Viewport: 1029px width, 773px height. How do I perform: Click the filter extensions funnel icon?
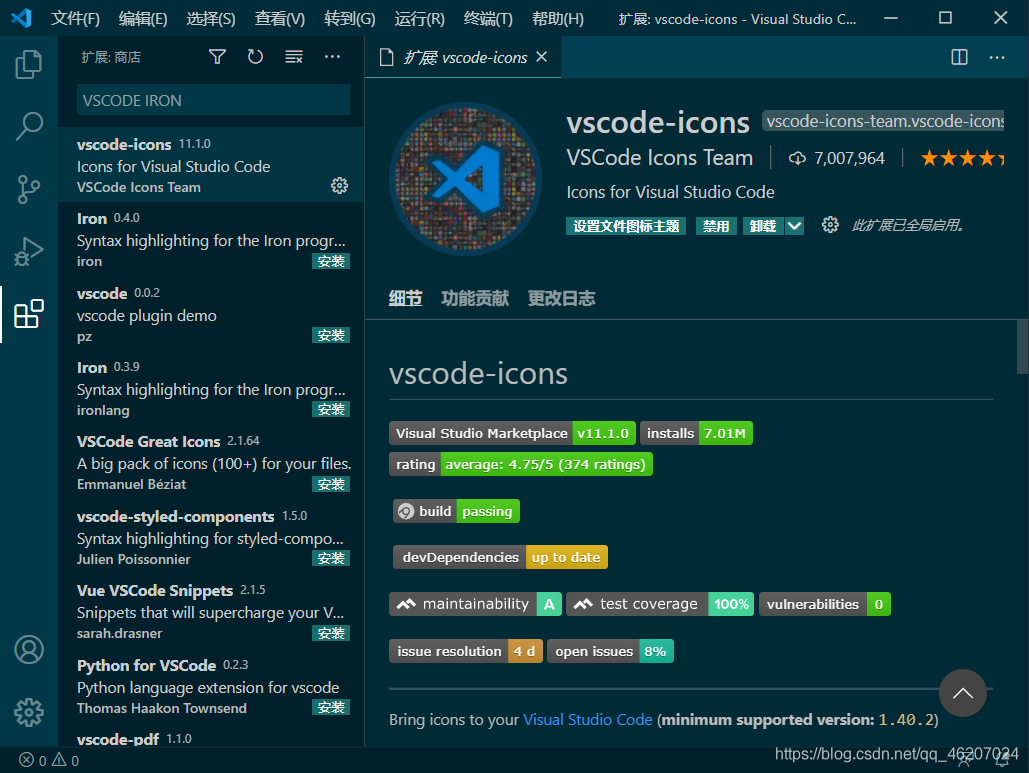[217, 57]
